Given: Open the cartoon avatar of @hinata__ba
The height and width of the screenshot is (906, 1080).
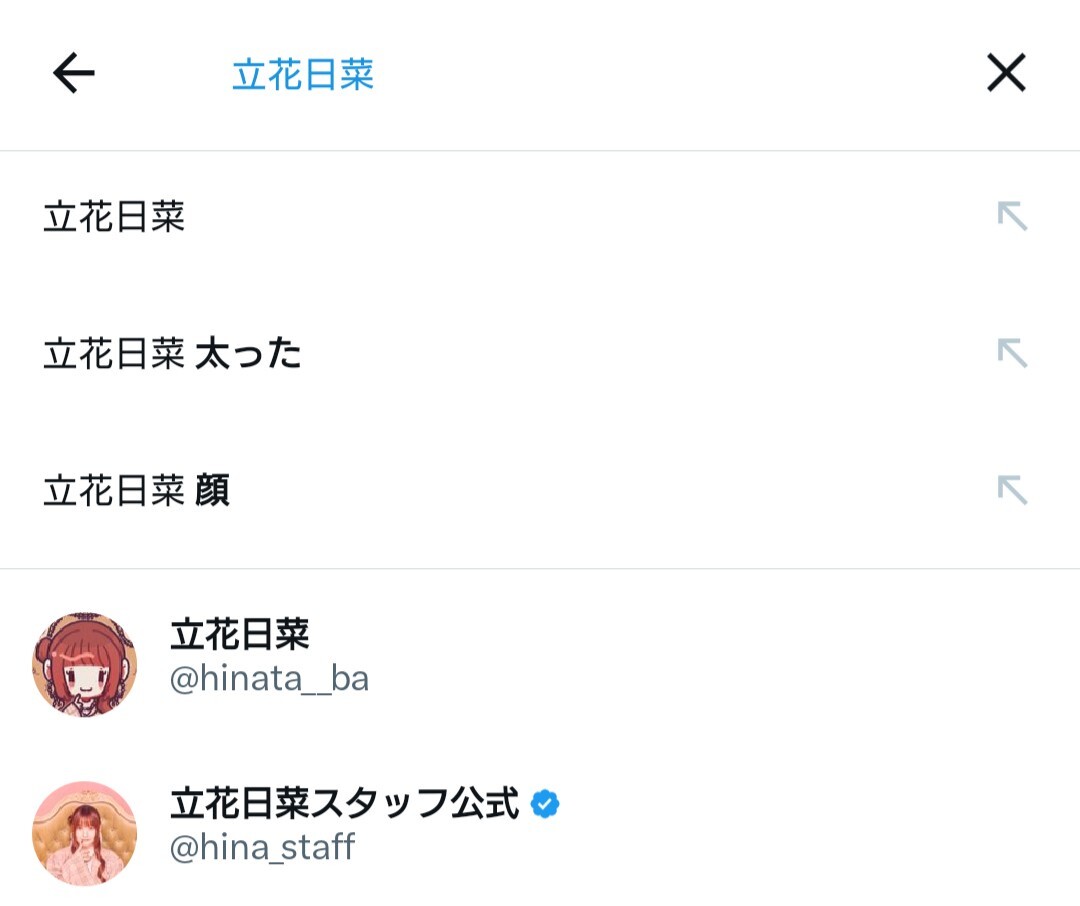Looking at the screenshot, I should pos(84,664).
